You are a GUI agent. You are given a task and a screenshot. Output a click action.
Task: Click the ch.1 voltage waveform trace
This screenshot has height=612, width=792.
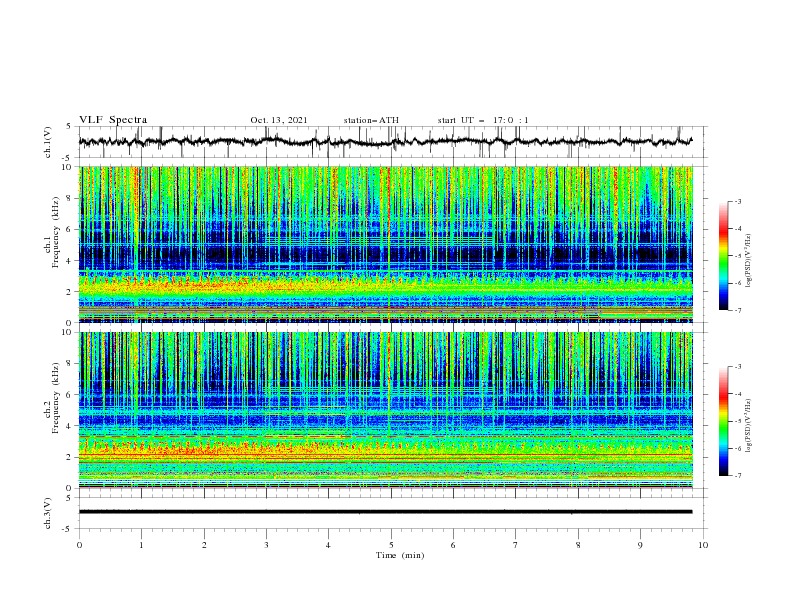click(x=385, y=141)
